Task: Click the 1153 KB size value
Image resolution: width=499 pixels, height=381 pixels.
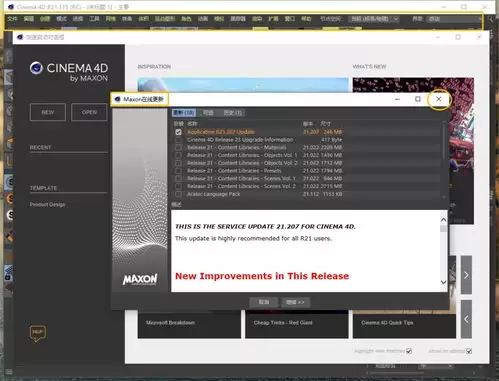Action: pos(332,194)
